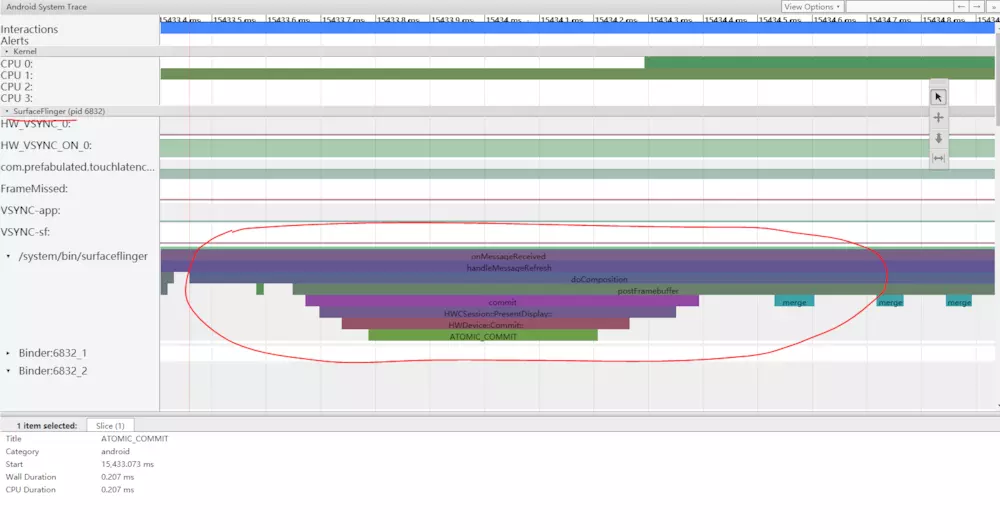
Task: Open the side panel with the » button
Action: [993, 6]
